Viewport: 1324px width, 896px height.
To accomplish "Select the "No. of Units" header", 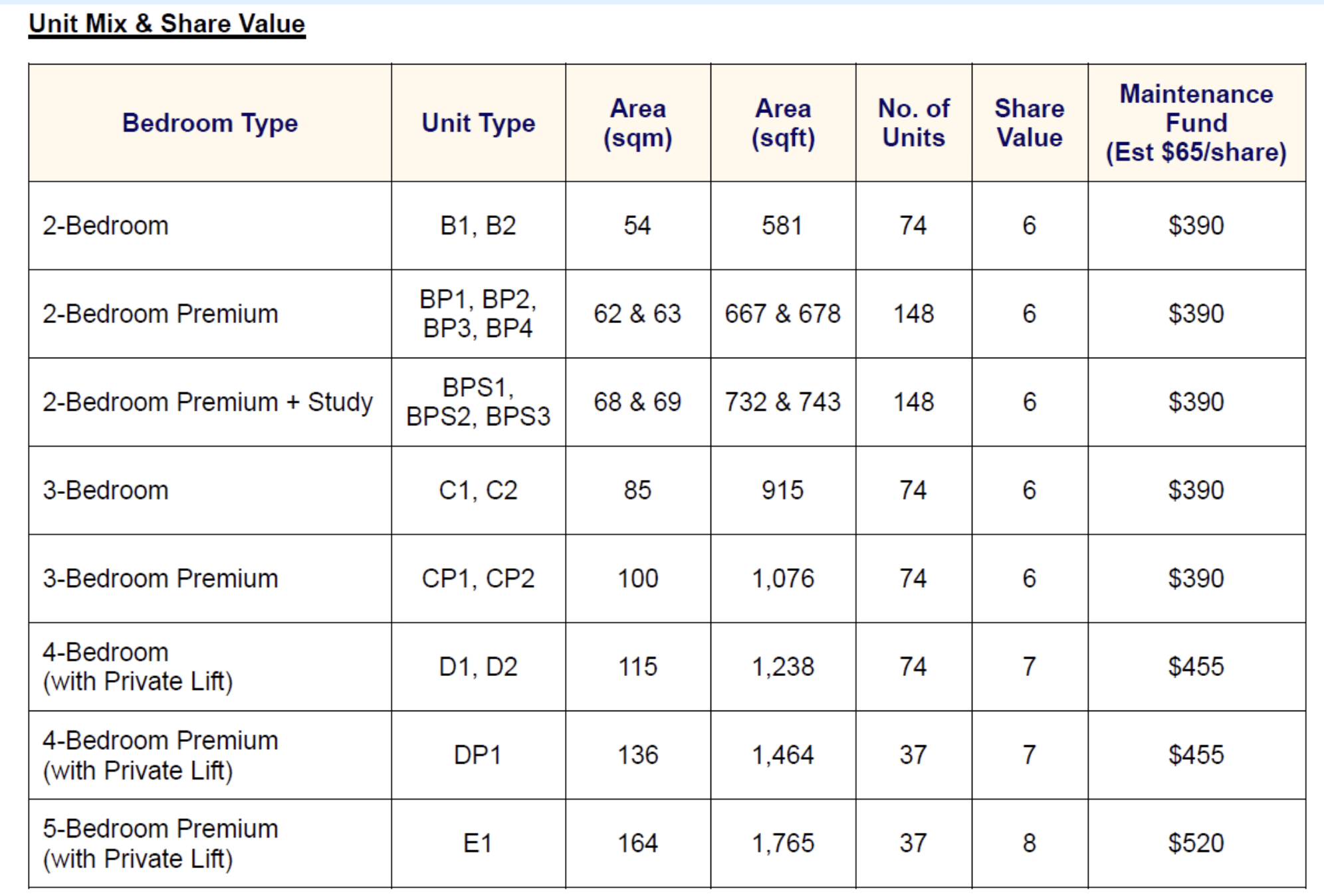I will [x=913, y=123].
